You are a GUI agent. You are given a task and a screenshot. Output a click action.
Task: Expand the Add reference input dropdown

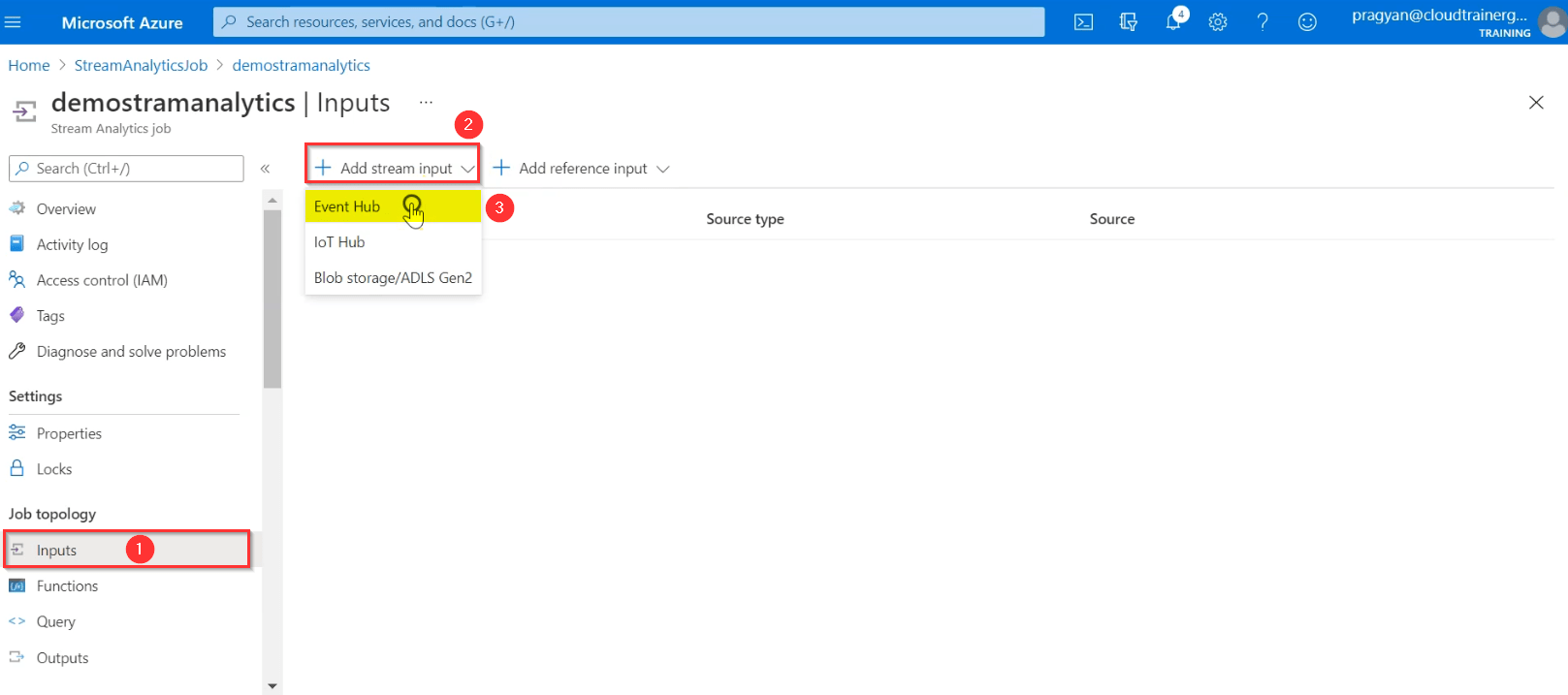point(582,169)
